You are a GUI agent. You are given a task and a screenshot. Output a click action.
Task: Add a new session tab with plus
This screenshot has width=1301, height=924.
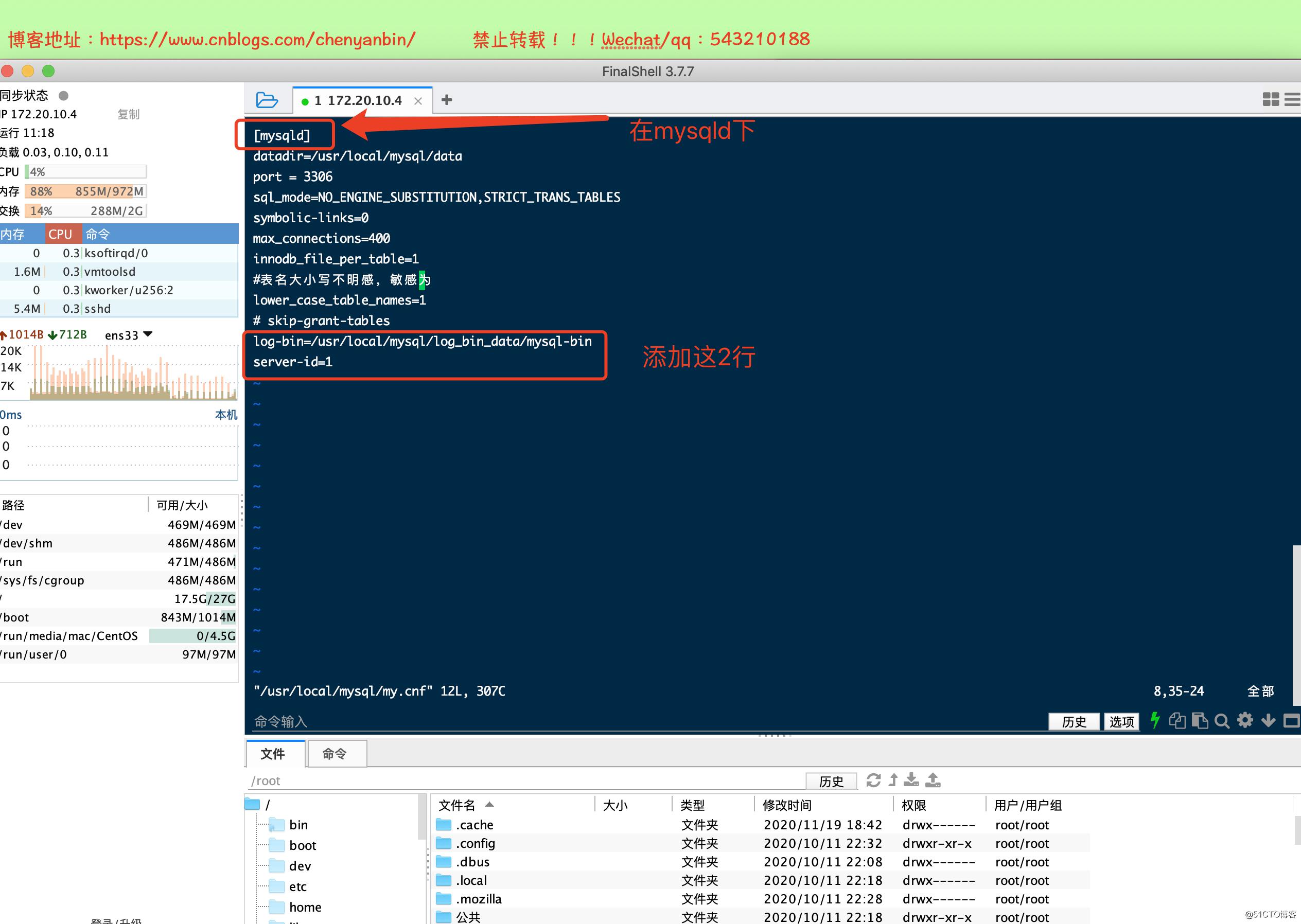pyautogui.click(x=447, y=100)
